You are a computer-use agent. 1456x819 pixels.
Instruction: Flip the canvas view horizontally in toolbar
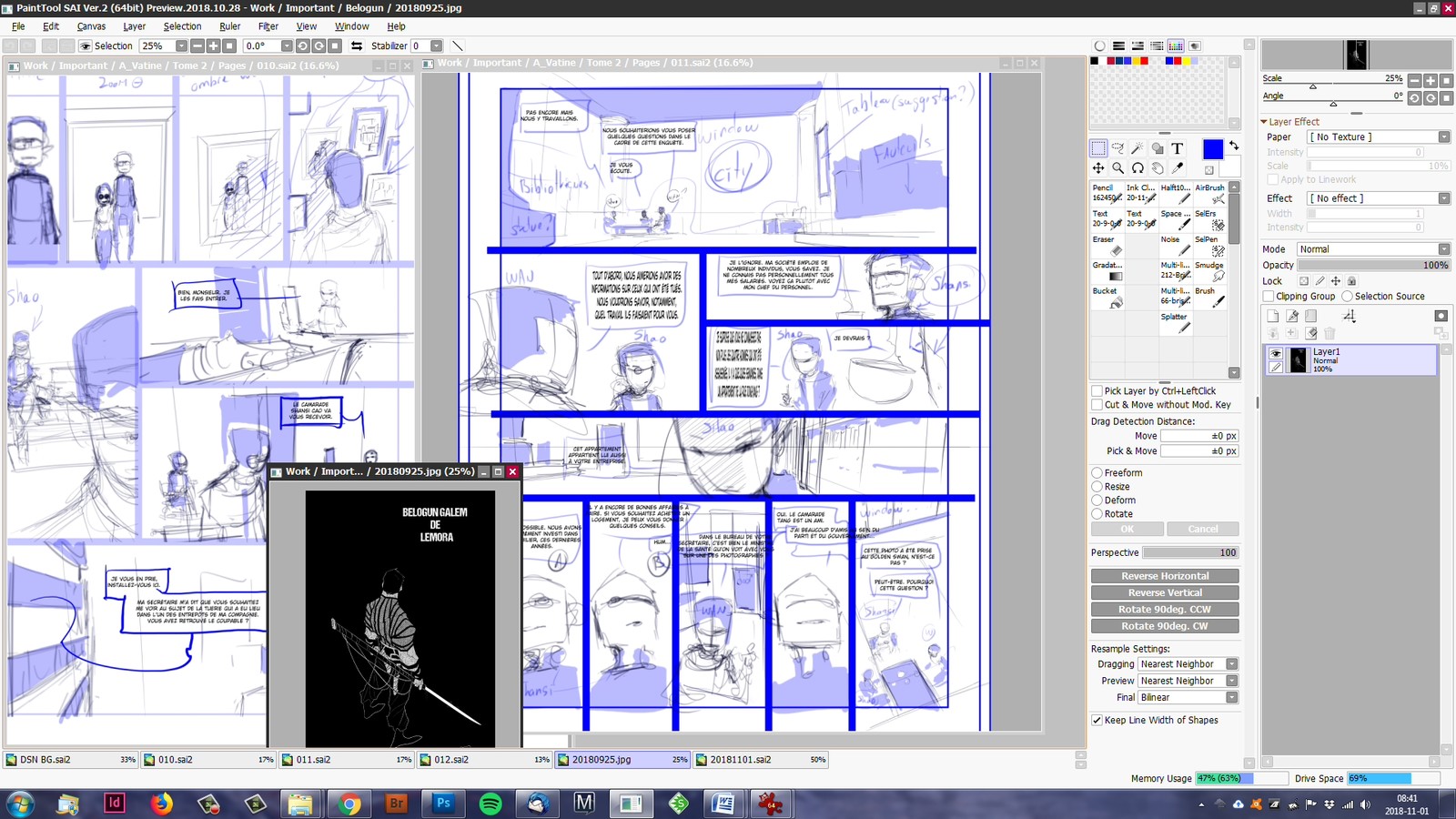pos(356,45)
